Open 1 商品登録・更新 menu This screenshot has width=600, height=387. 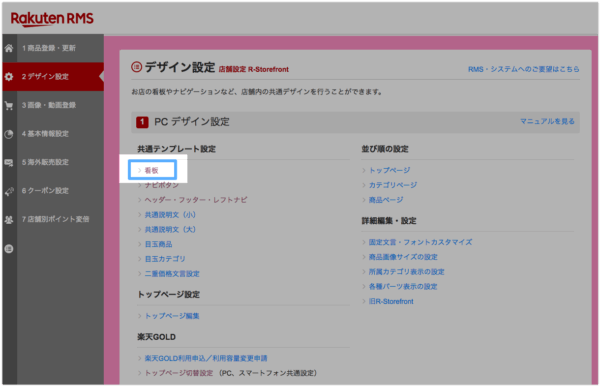49,48
